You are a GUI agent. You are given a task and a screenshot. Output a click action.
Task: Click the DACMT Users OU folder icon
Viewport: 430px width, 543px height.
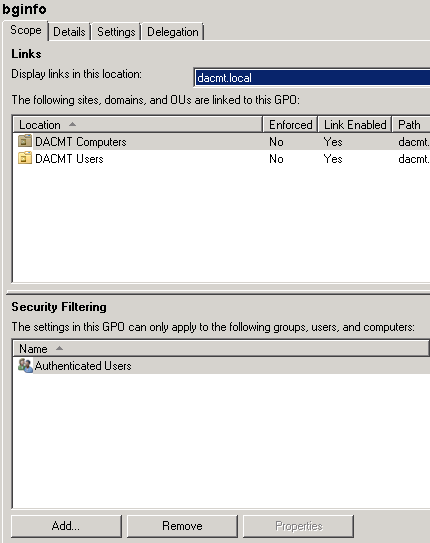[25, 158]
